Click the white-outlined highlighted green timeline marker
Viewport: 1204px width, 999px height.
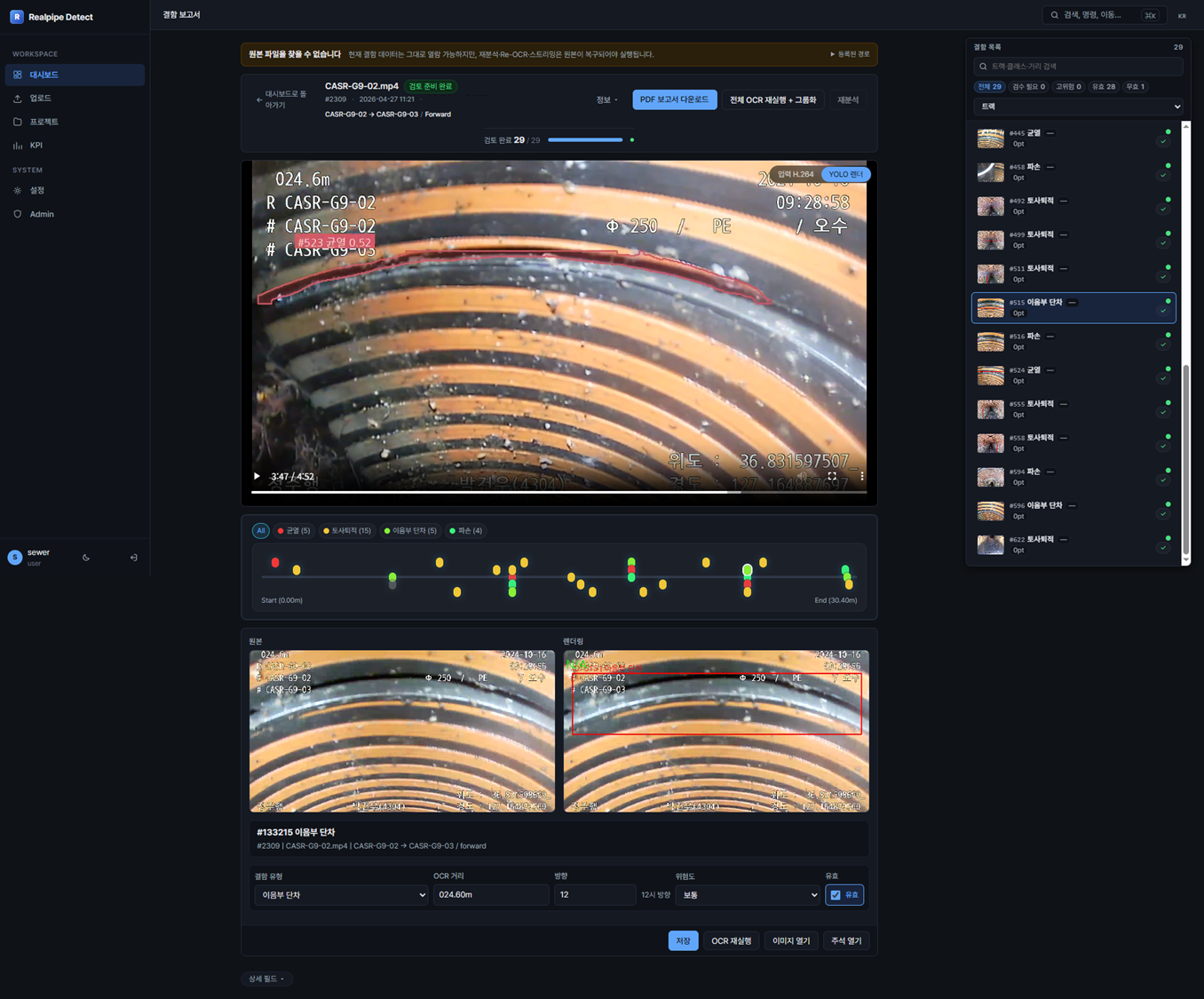pos(748,569)
